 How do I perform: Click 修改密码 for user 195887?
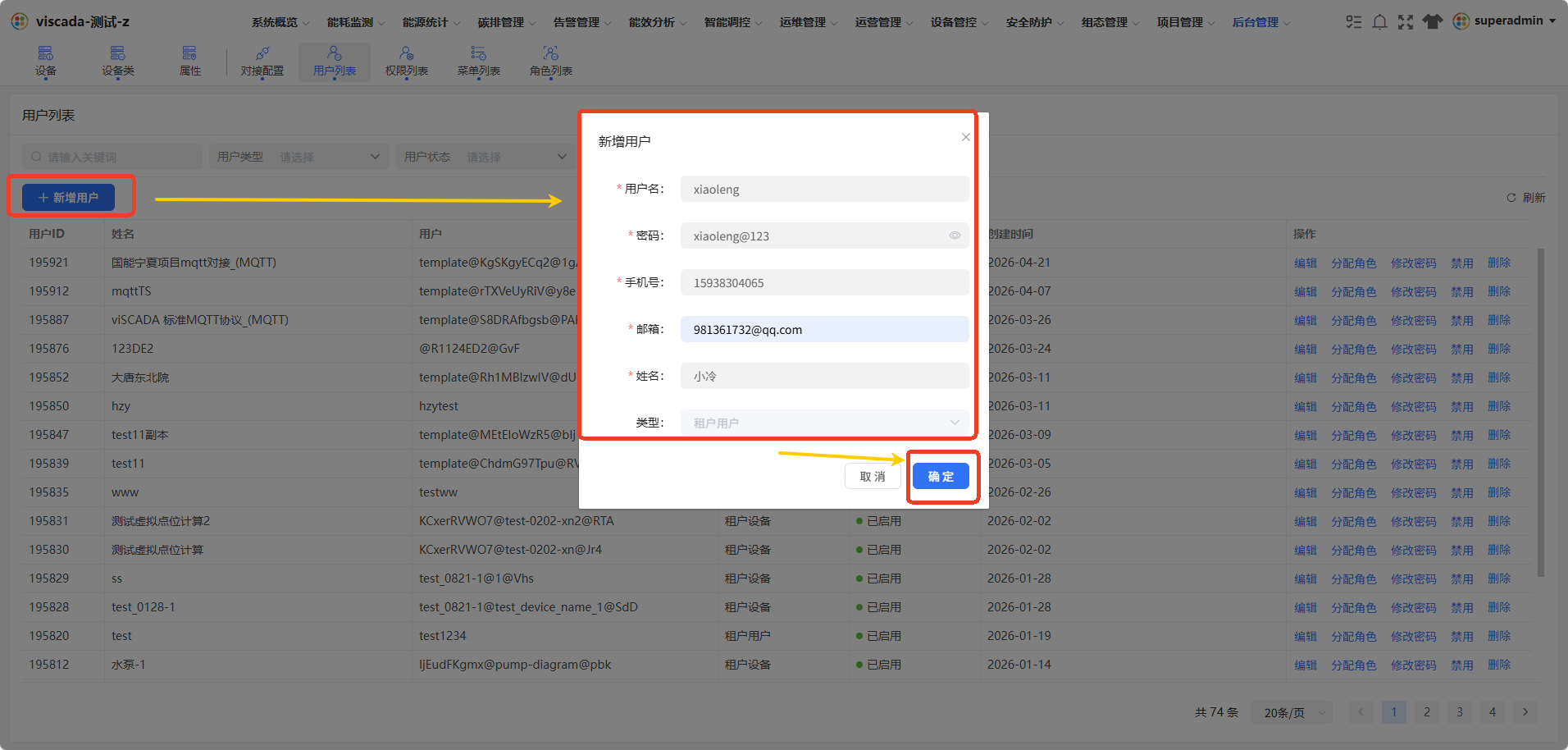click(x=1414, y=320)
